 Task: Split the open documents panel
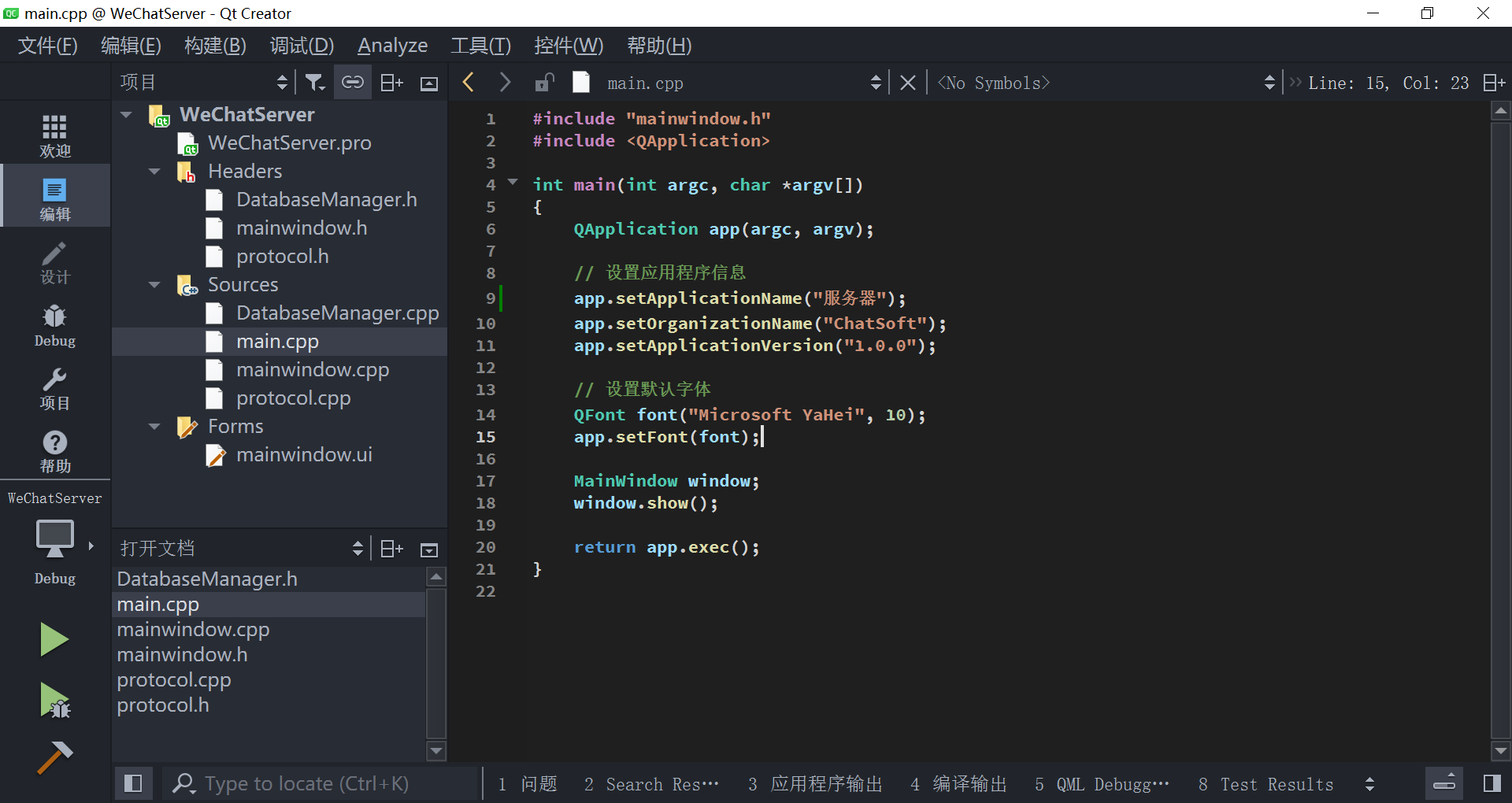(x=391, y=549)
